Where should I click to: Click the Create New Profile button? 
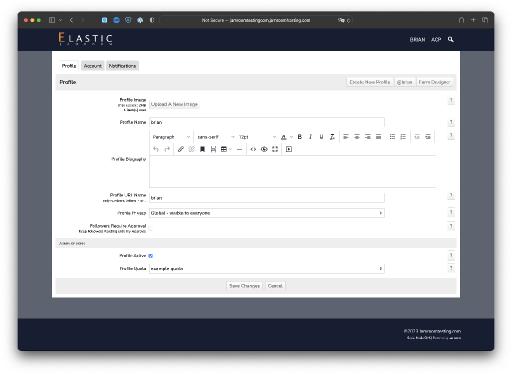click(370, 82)
